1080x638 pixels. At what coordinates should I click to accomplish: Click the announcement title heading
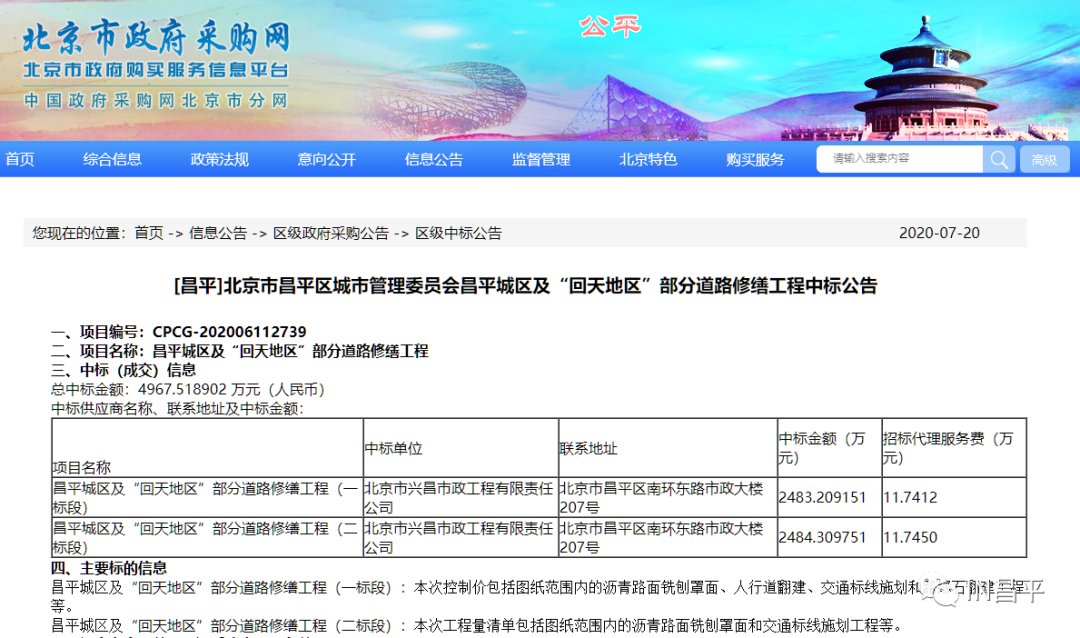(x=526, y=285)
